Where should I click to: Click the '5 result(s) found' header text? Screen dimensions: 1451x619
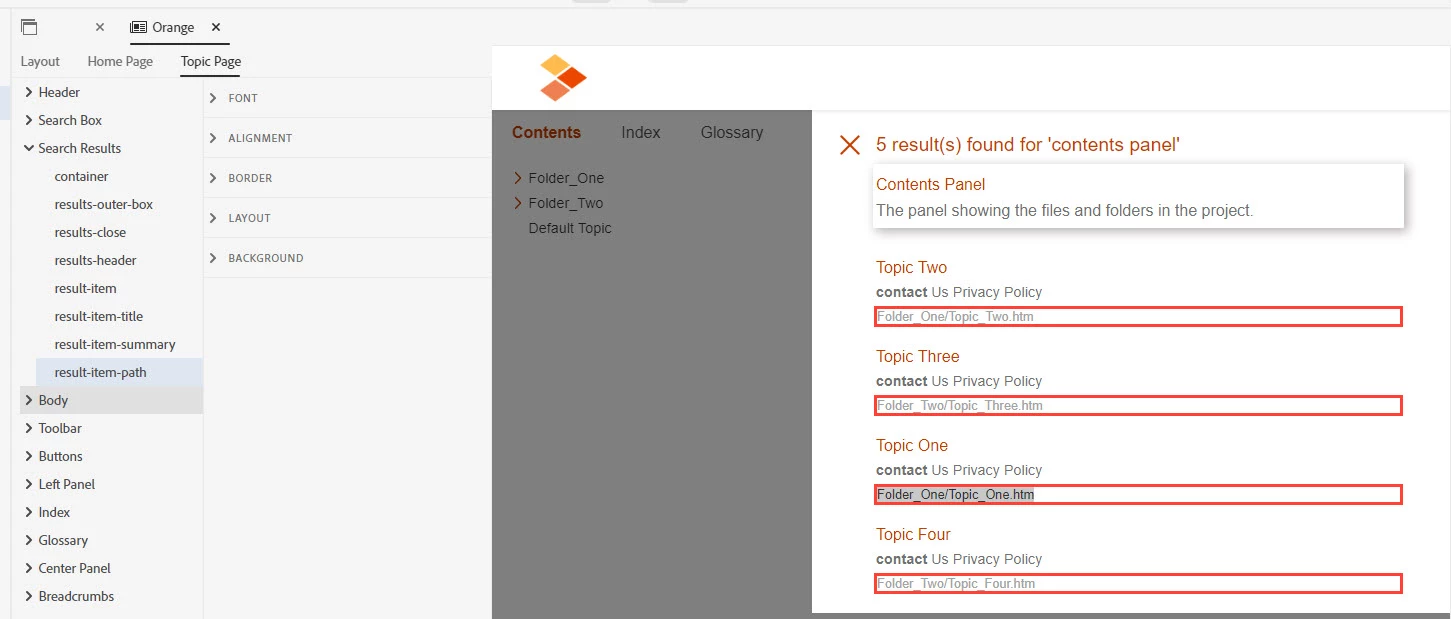(x=1028, y=145)
